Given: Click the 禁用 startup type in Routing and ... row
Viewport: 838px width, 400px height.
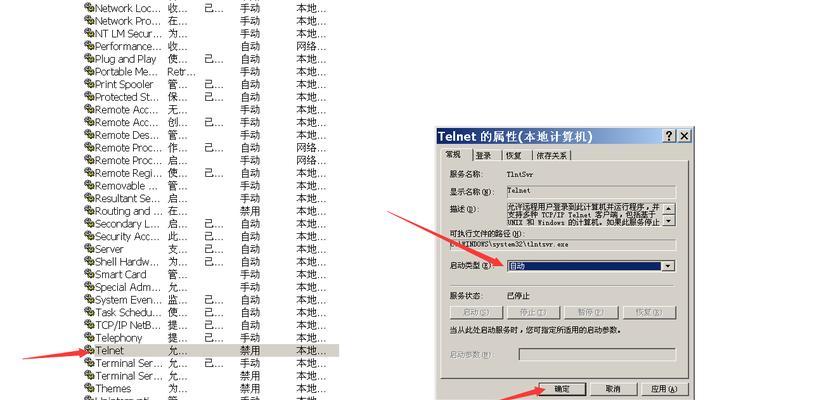Looking at the screenshot, I should [x=250, y=211].
